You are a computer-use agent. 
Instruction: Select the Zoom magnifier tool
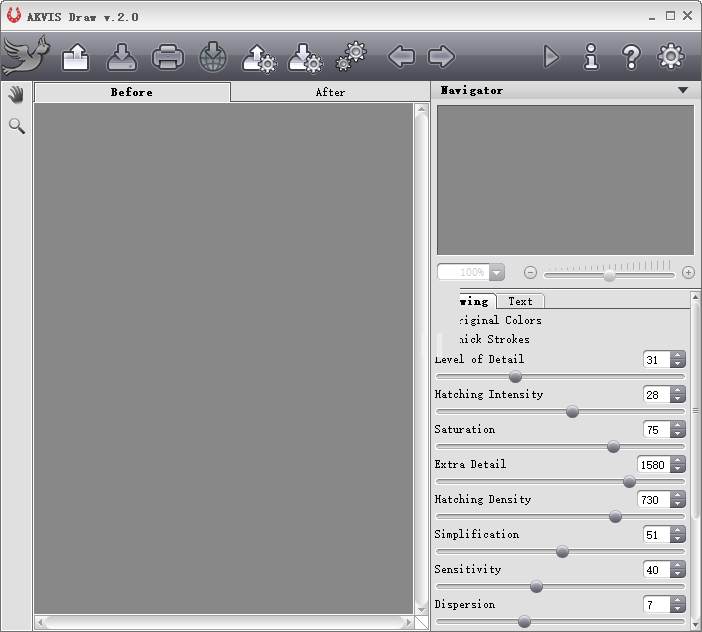tap(16, 126)
